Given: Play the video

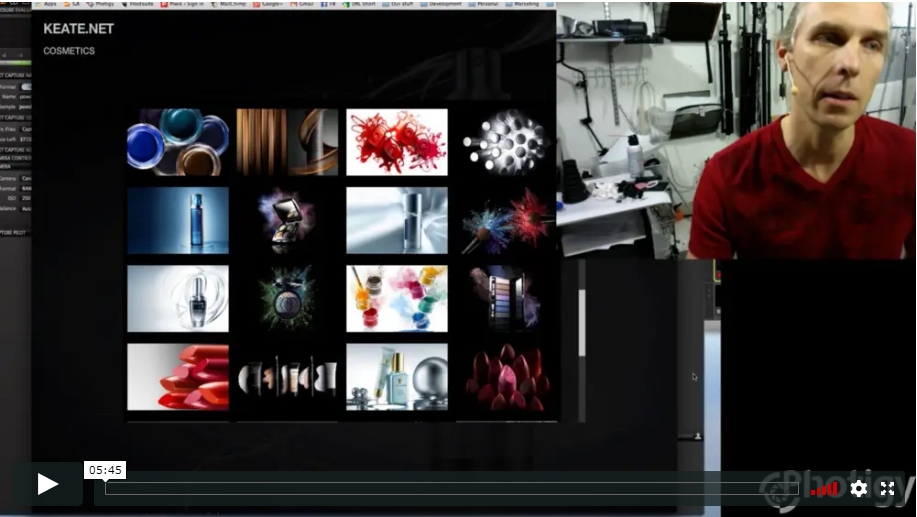Looking at the screenshot, I should click(x=47, y=484).
